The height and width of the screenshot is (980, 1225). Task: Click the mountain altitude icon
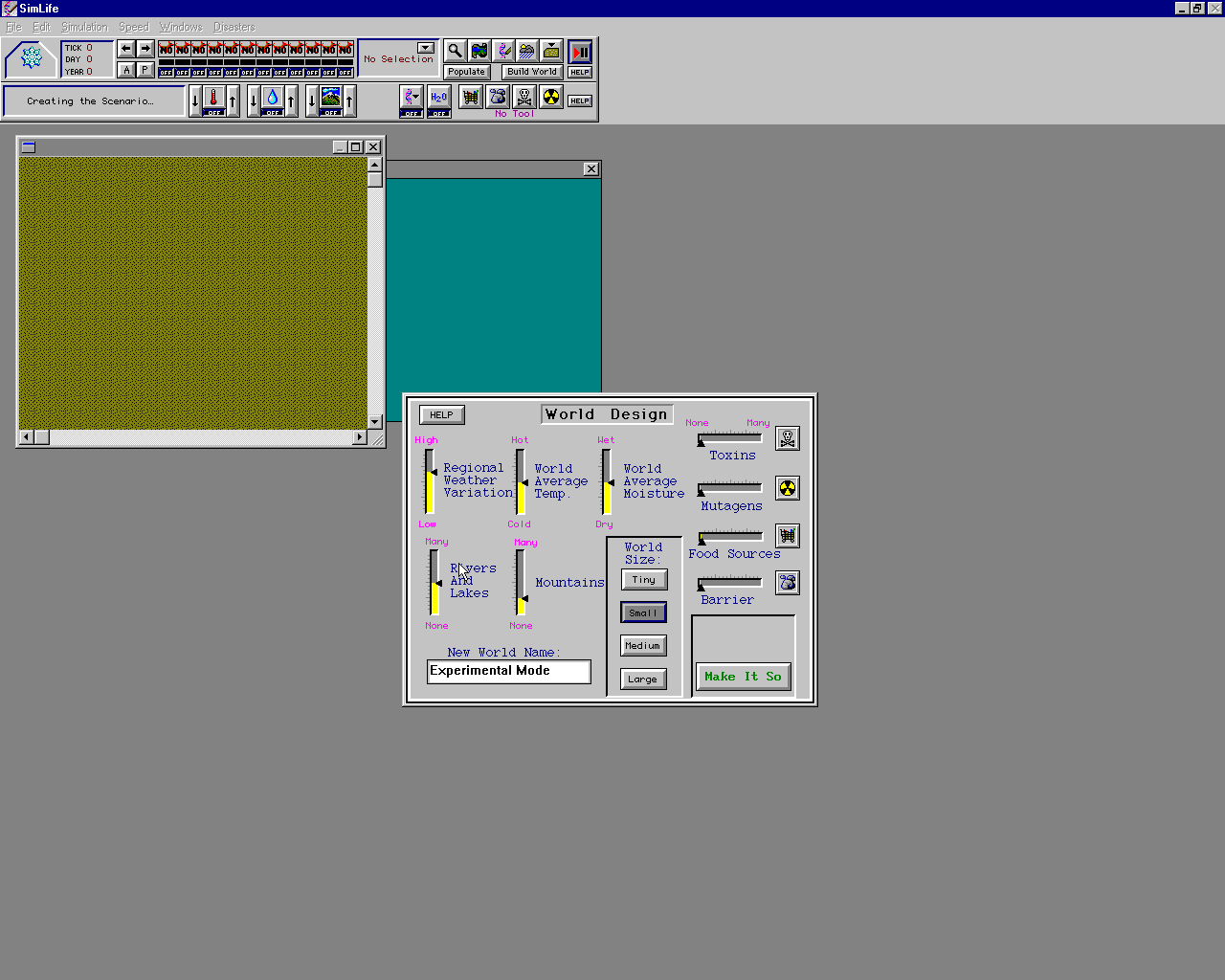pyautogui.click(x=330, y=98)
